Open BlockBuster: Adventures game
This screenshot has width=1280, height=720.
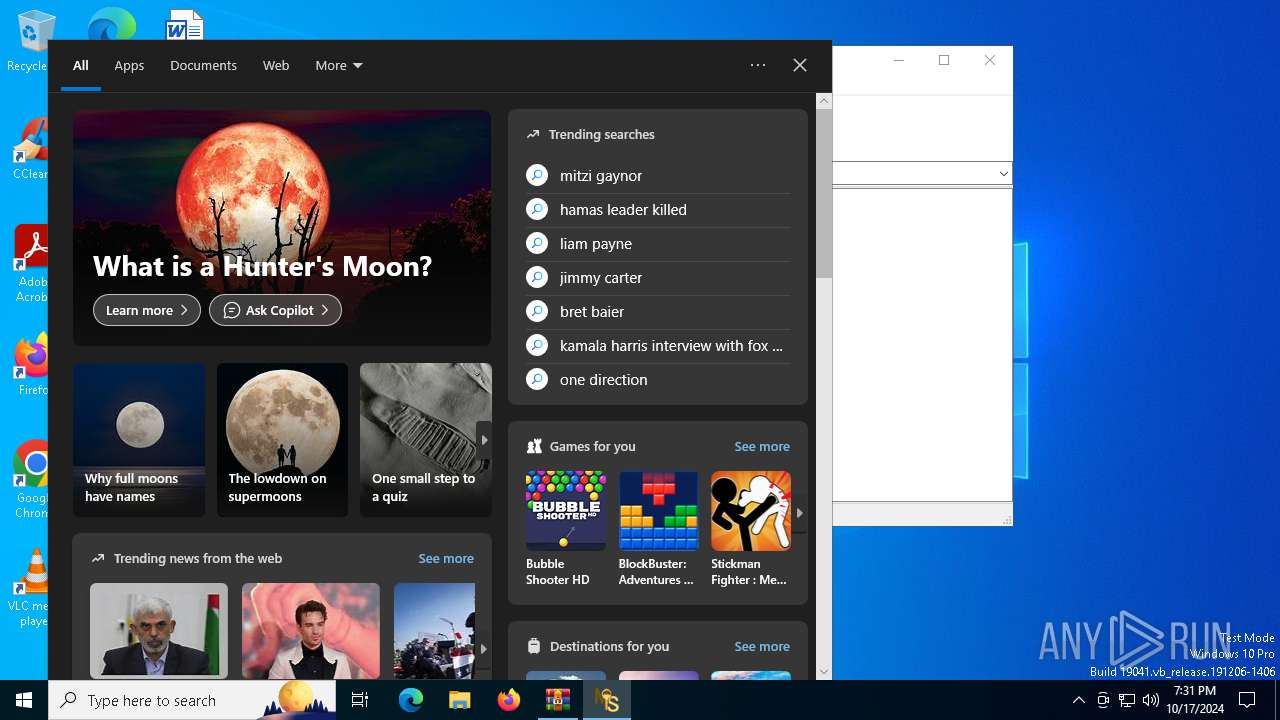[658, 529]
